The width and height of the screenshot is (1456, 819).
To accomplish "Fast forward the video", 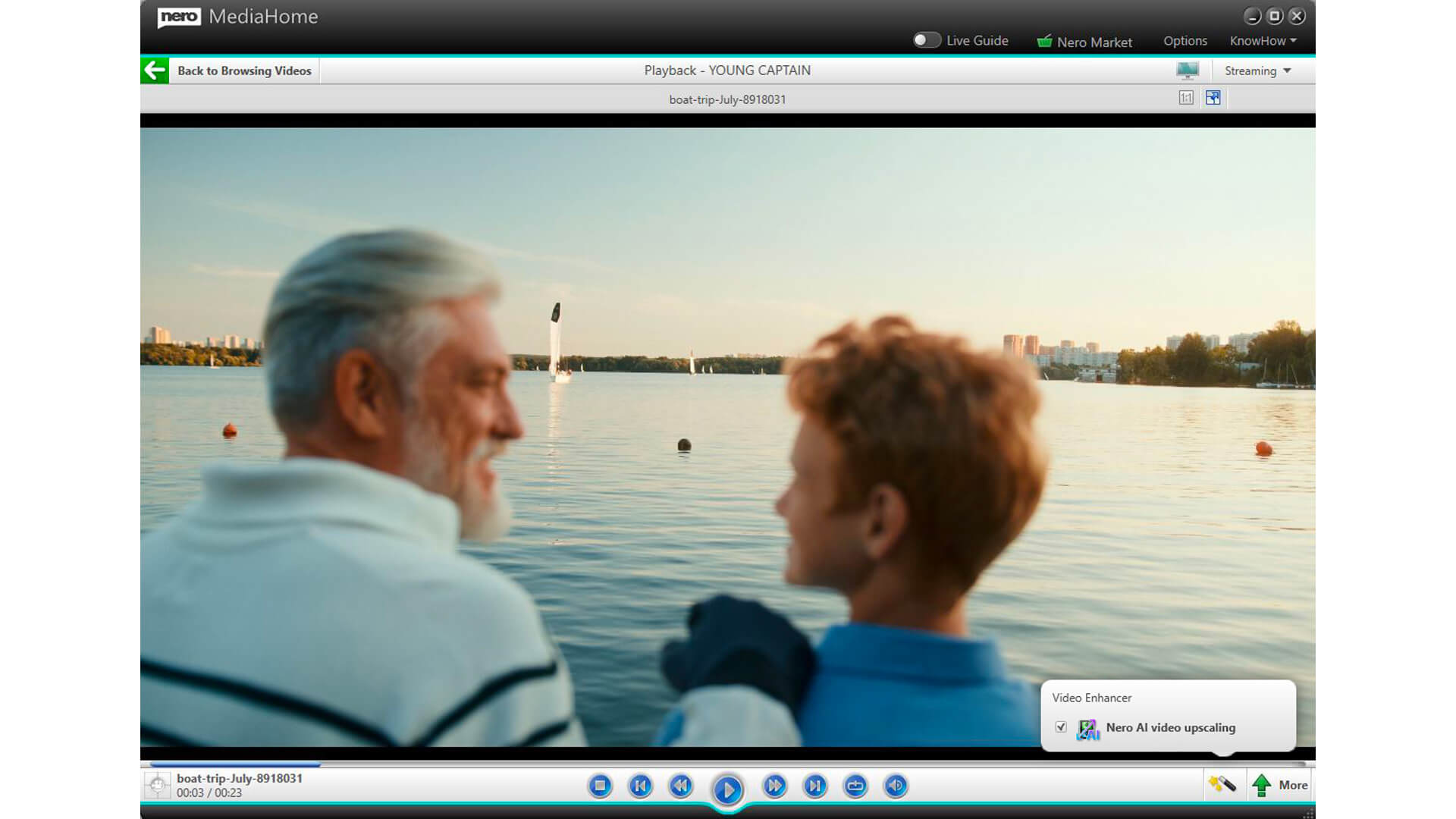I will [774, 786].
